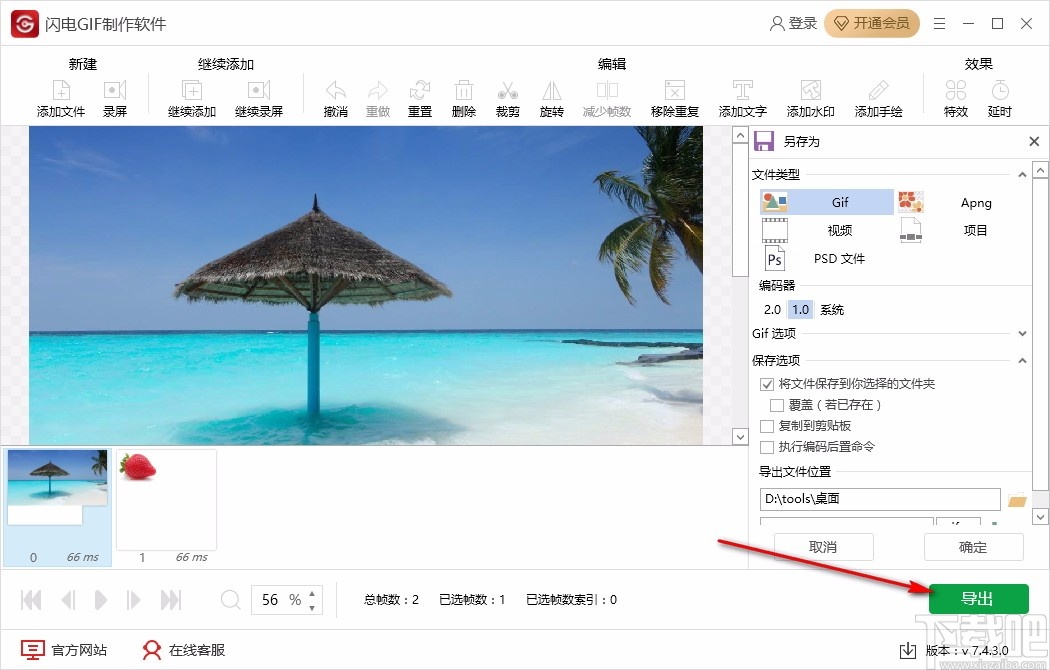Image resolution: width=1050 pixels, height=670 pixels.
Task: Click the zoom magnifier icon
Action: click(x=230, y=599)
